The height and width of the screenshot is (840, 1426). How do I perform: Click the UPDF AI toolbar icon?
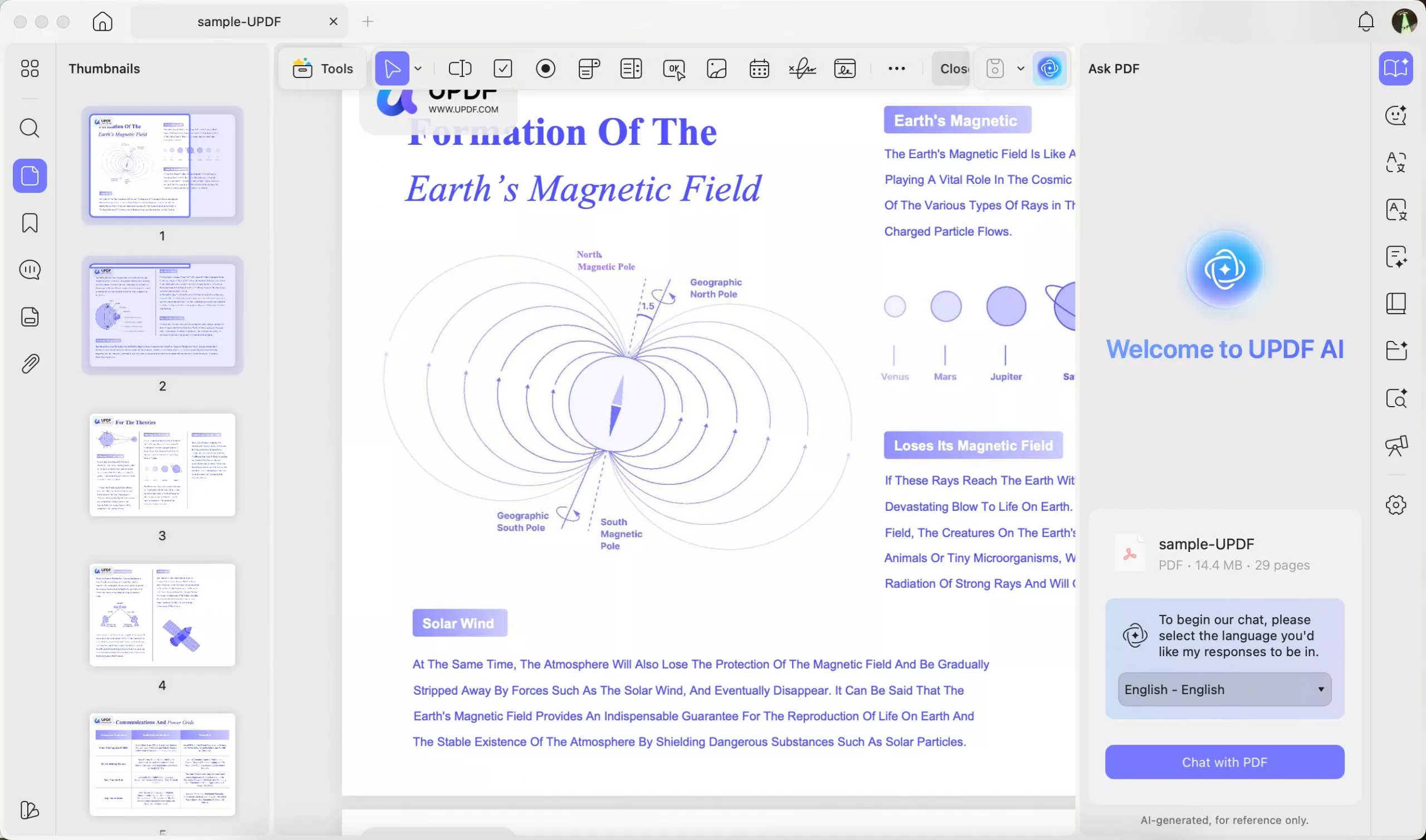pos(1049,69)
